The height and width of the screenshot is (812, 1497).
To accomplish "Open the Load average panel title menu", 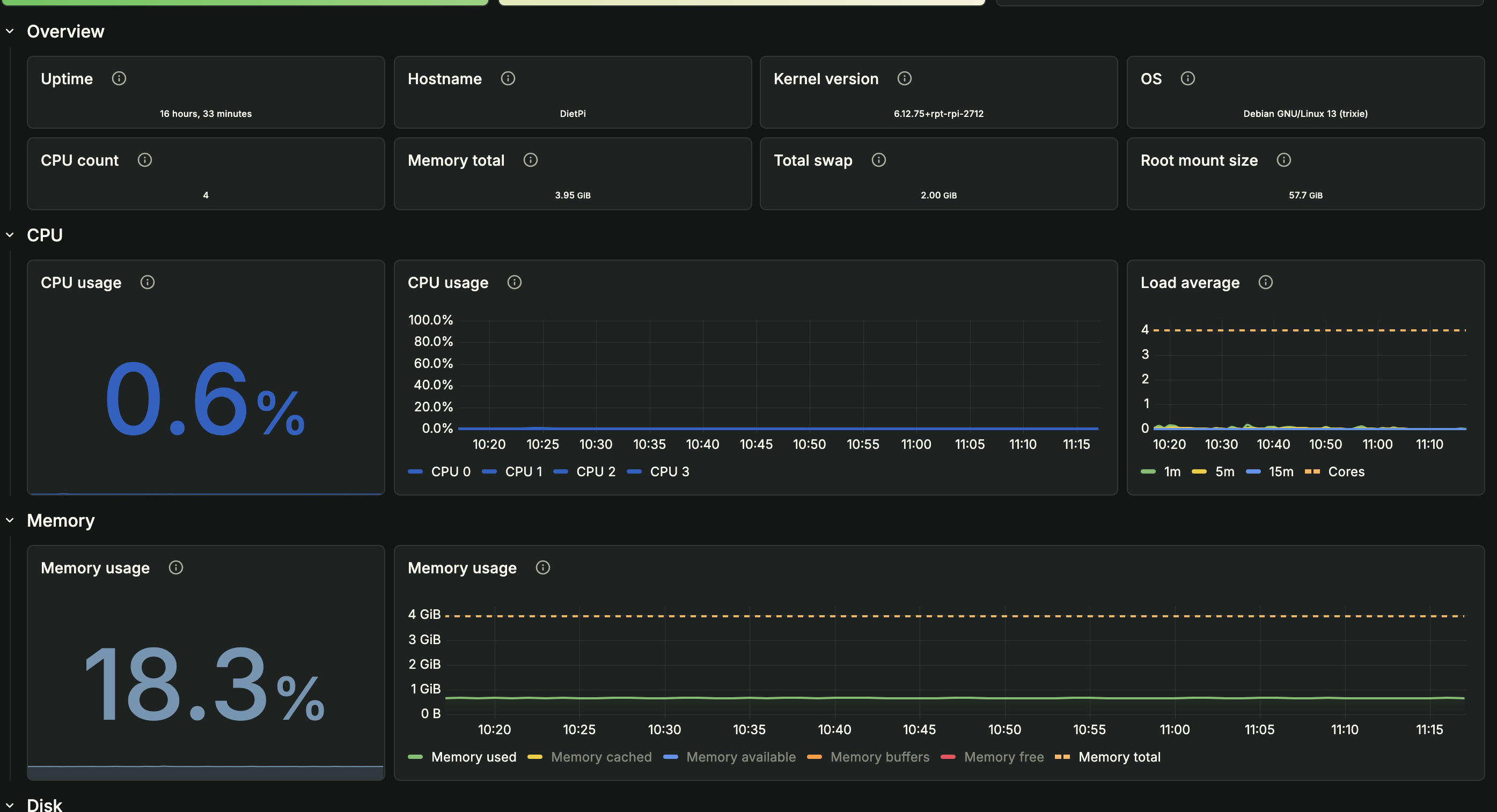I will pyautogui.click(x=1189, y=282).
